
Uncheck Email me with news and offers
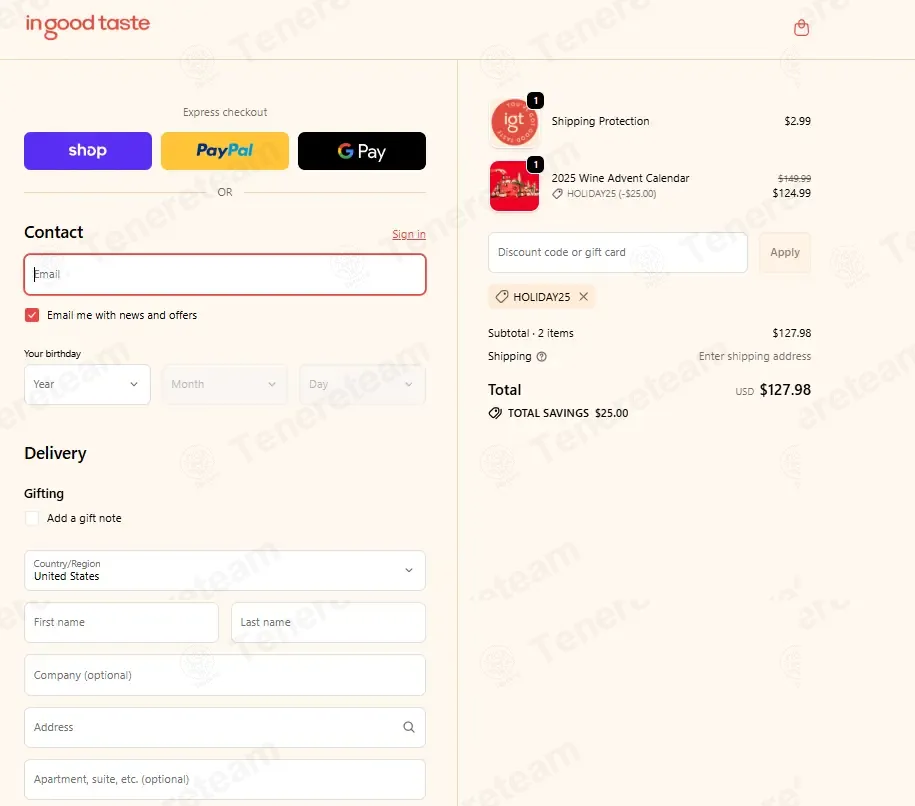click(x=32, y=315)
